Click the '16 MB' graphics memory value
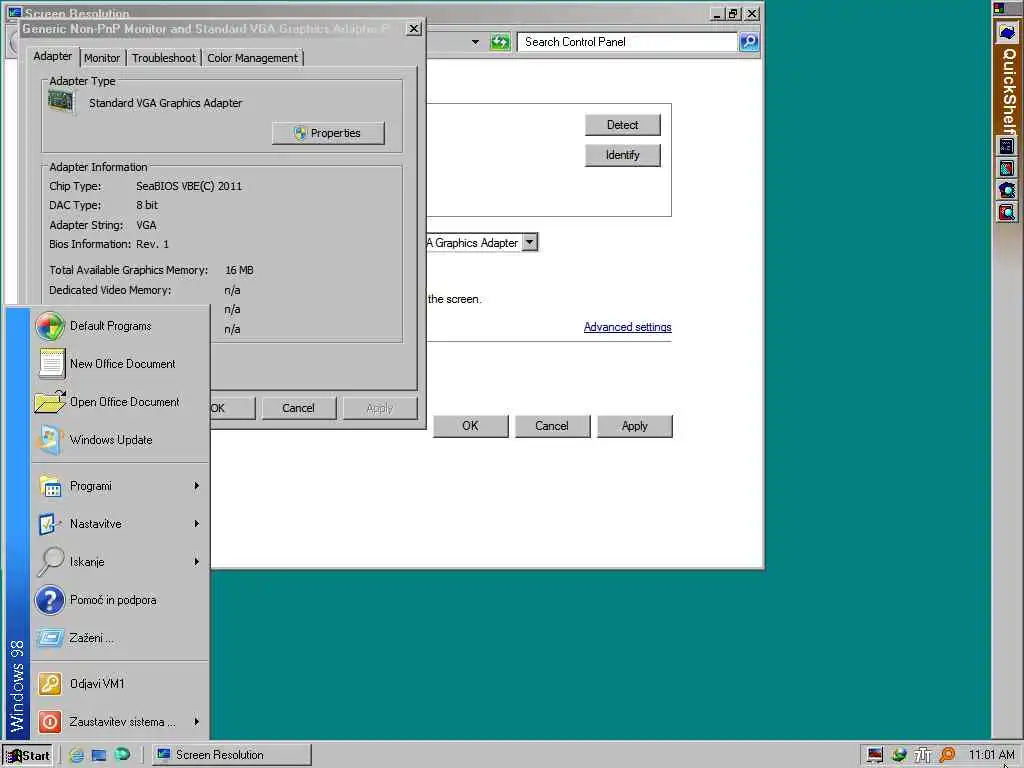1024x768 pixels. point(239,270)
